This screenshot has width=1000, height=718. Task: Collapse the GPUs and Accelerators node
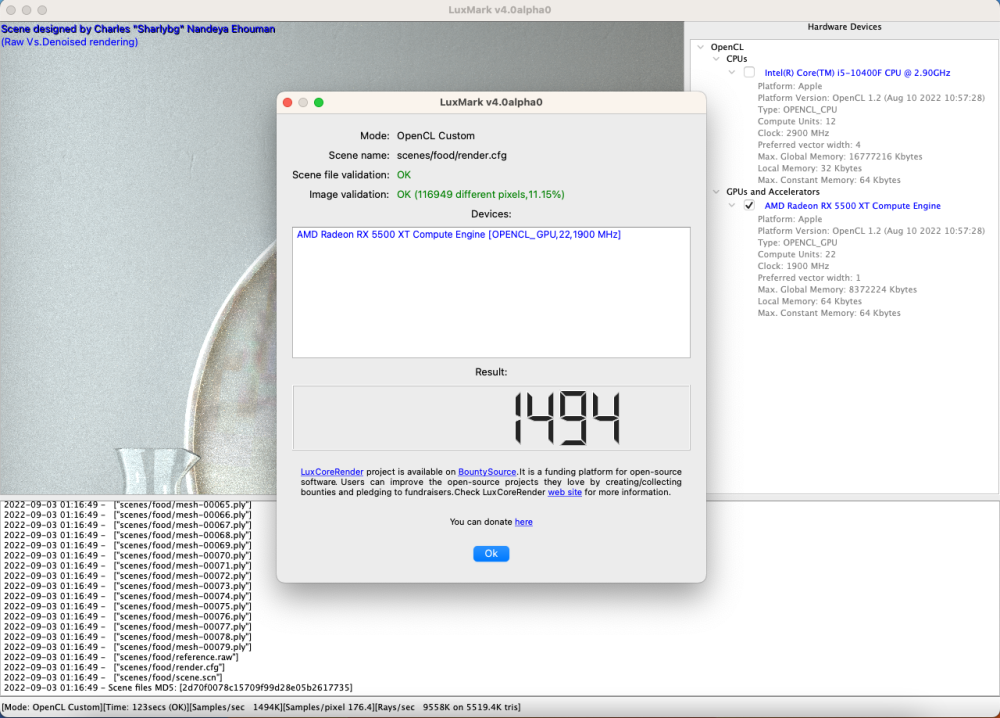click(716, 192)
